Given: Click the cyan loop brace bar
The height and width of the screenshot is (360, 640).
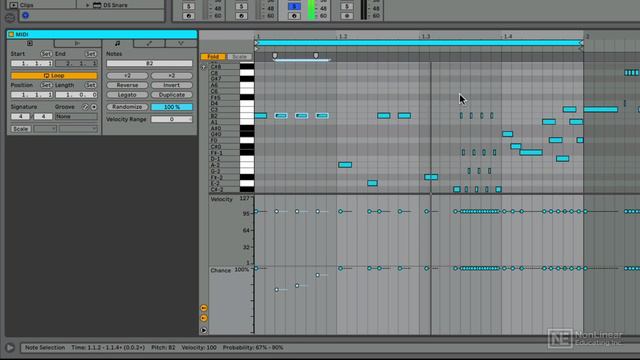Looking at the screenshot, I should coord(419,43).
